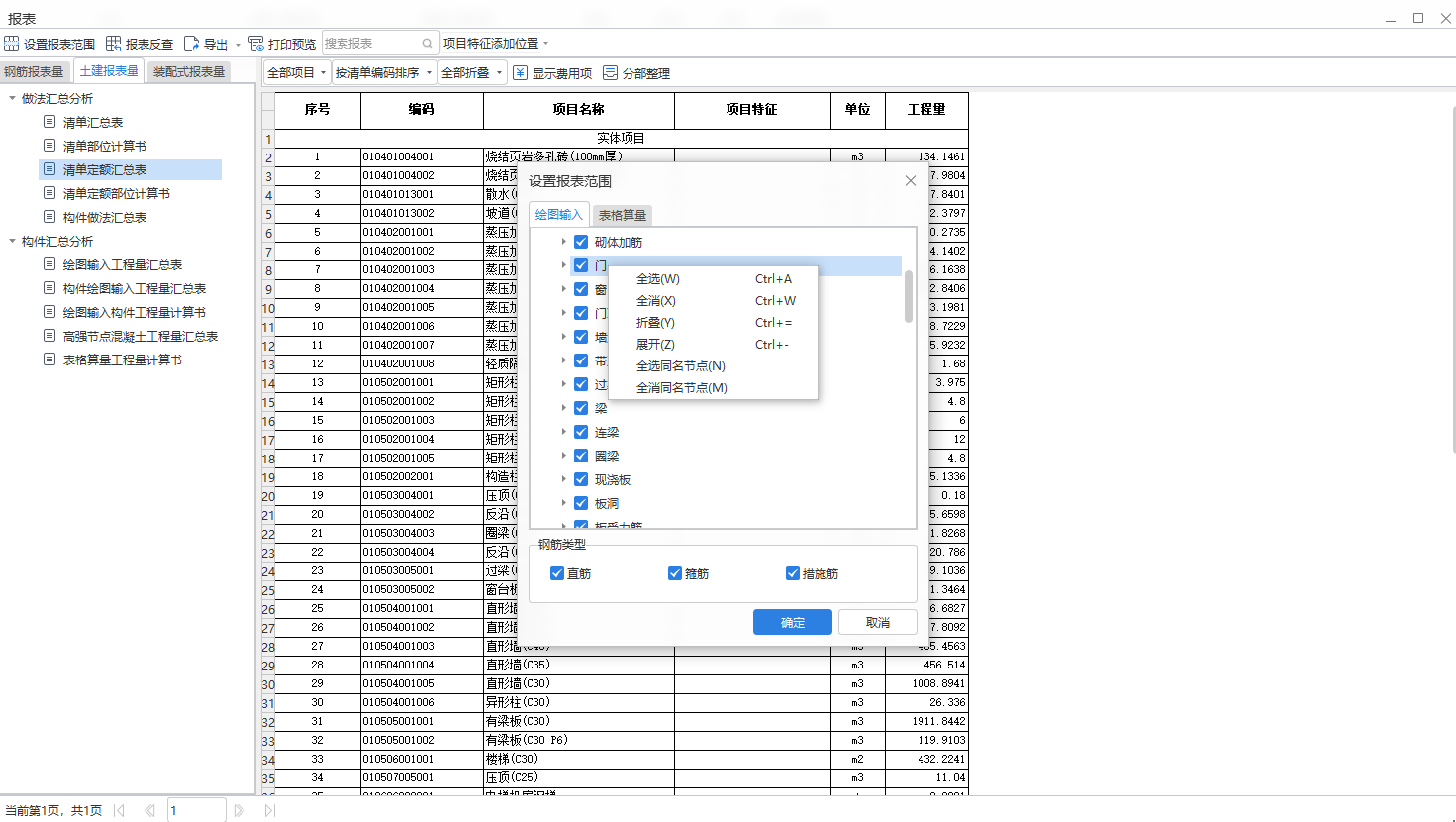
Task: Toggle the 箍筋 checkbox
Action: 675,573
